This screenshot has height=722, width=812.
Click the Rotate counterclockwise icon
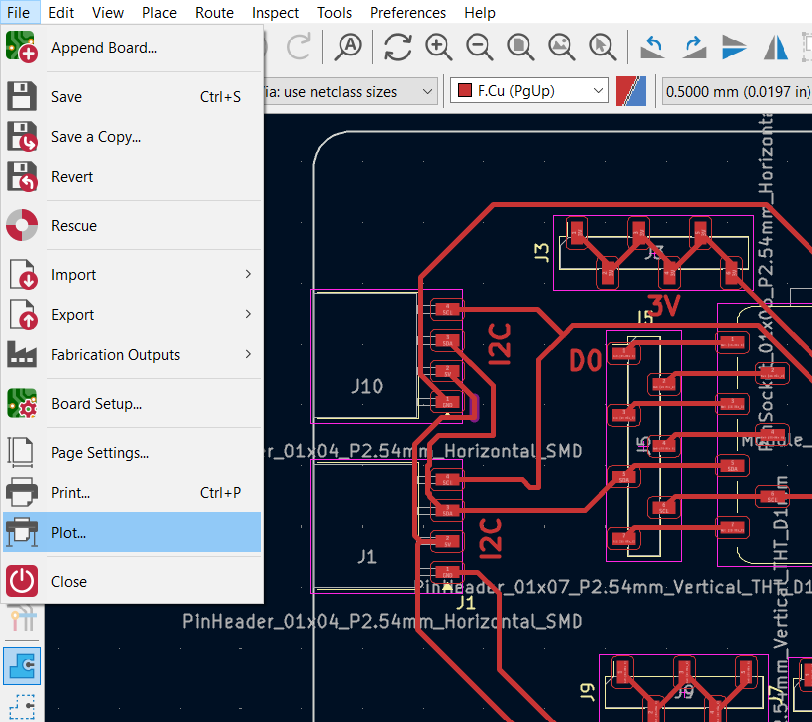pos(653,46)
